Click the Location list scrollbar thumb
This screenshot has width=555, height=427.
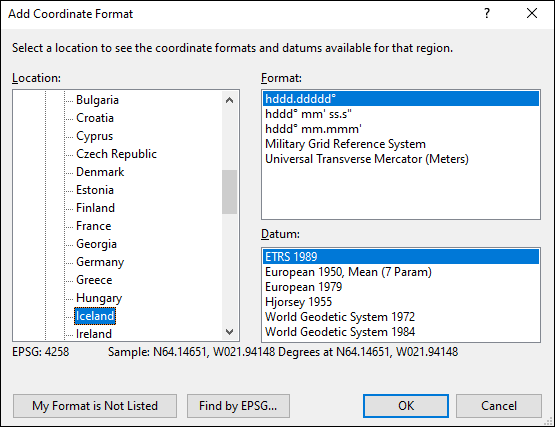point(229,192)
